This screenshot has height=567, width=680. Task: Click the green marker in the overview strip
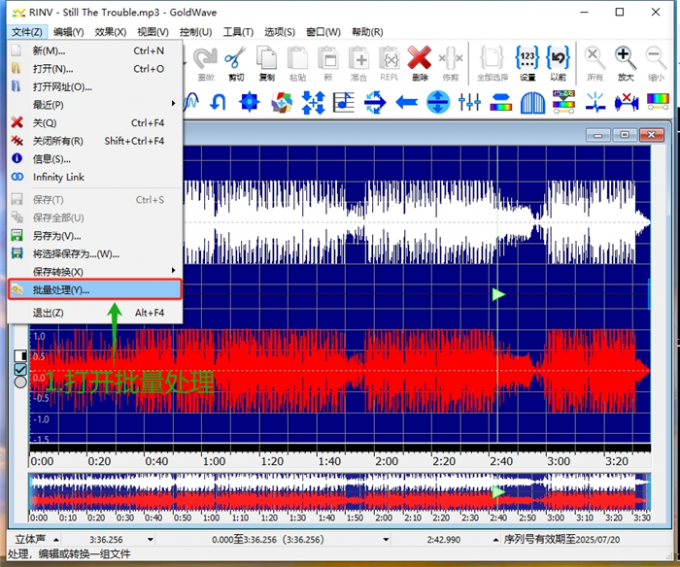point(498,492)
